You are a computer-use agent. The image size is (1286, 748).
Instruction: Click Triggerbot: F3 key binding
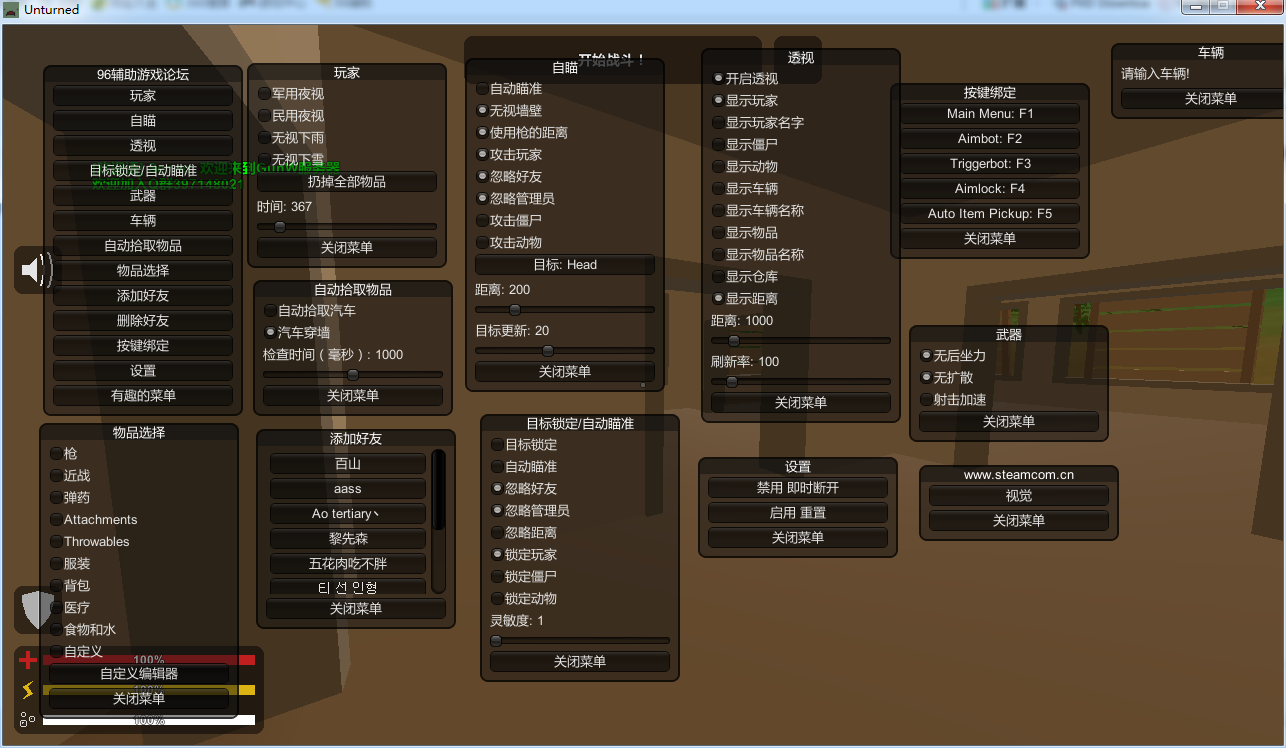[x=990, y=164]
